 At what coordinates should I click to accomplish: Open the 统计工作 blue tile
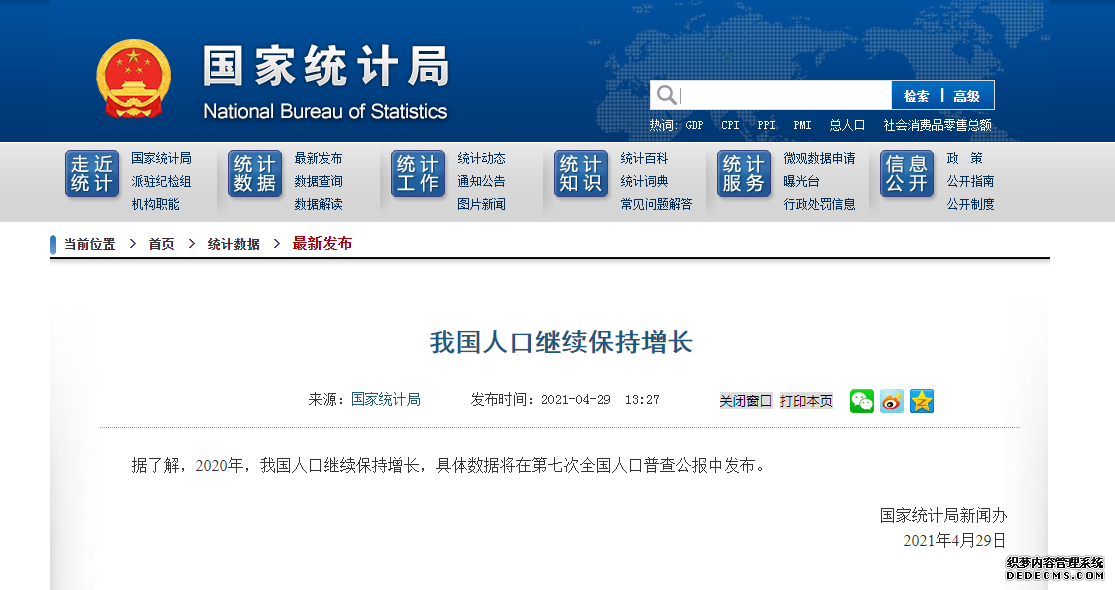click(418, 174)
